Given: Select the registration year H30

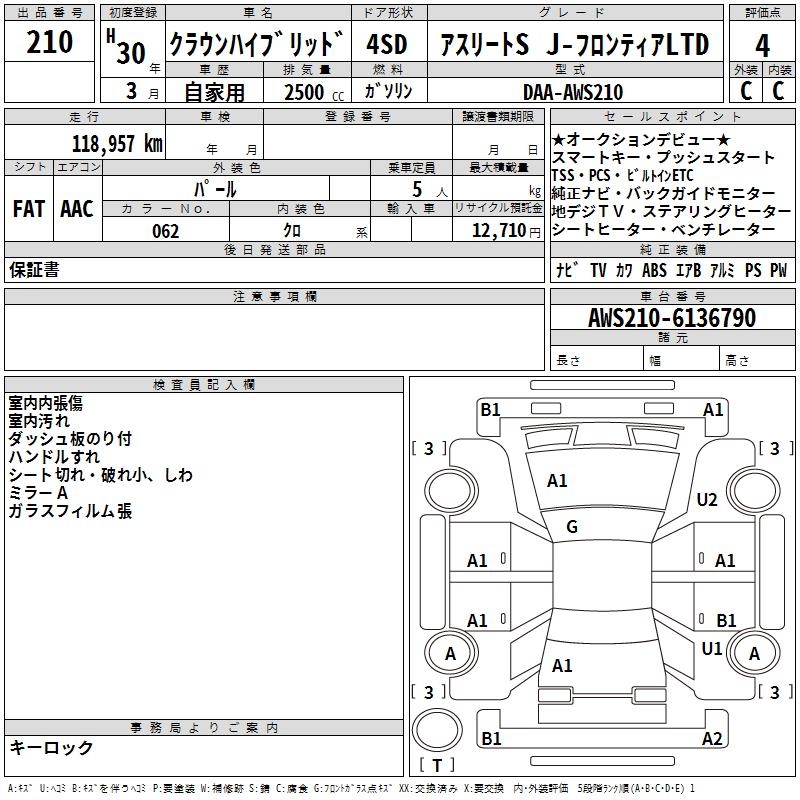Looking at the screenshot, I should (126, 47).
